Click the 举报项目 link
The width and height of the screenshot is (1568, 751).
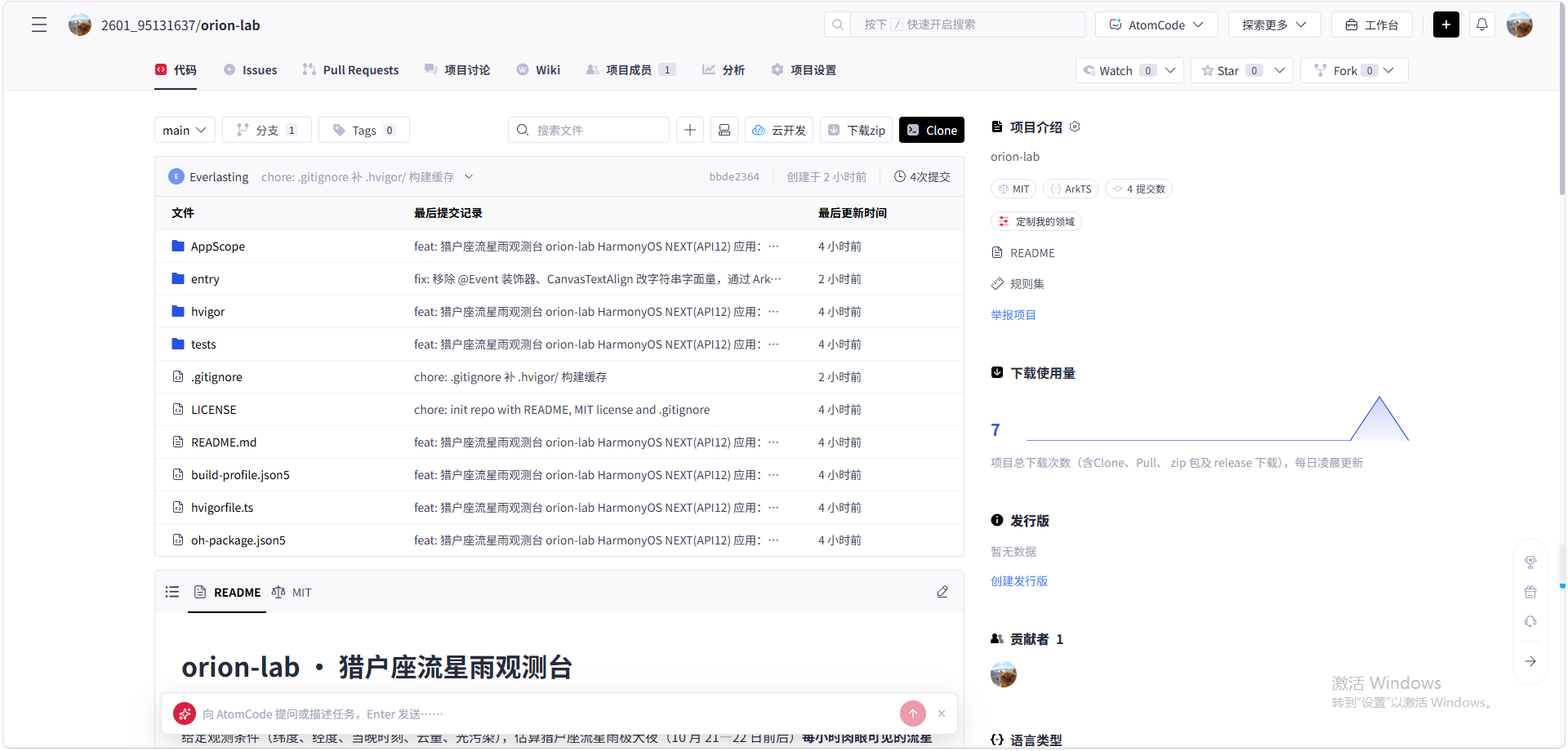pos(1013,314)
